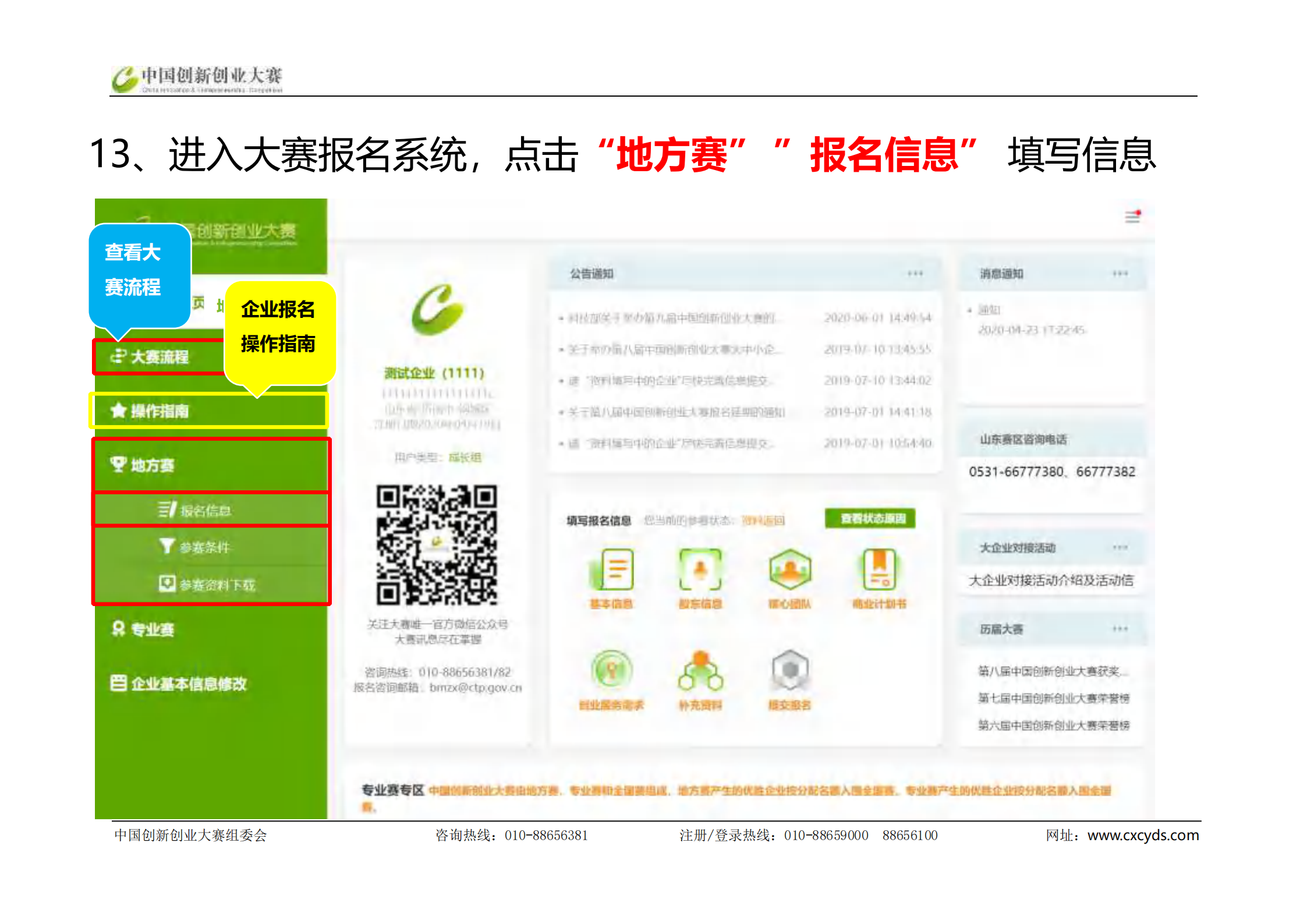The image size is (1307, 924).
Task: Click the top-right notification menu icon
Action: [1132, 217]
